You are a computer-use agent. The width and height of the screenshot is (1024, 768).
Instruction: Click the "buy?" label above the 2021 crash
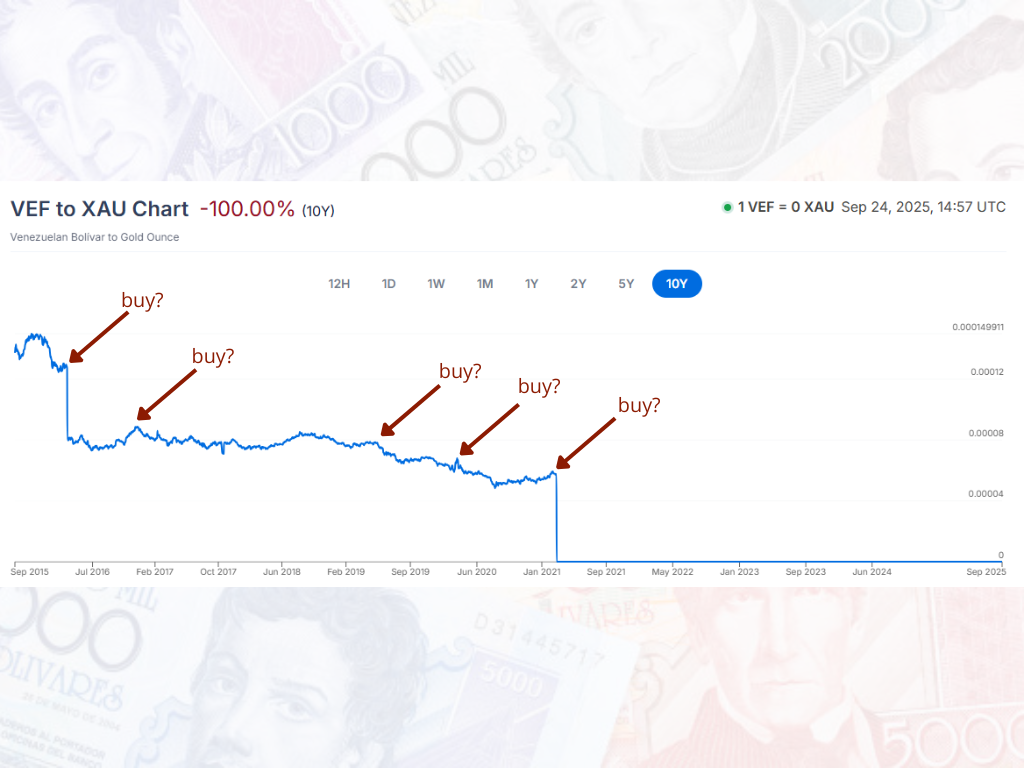tap(639, 405)
